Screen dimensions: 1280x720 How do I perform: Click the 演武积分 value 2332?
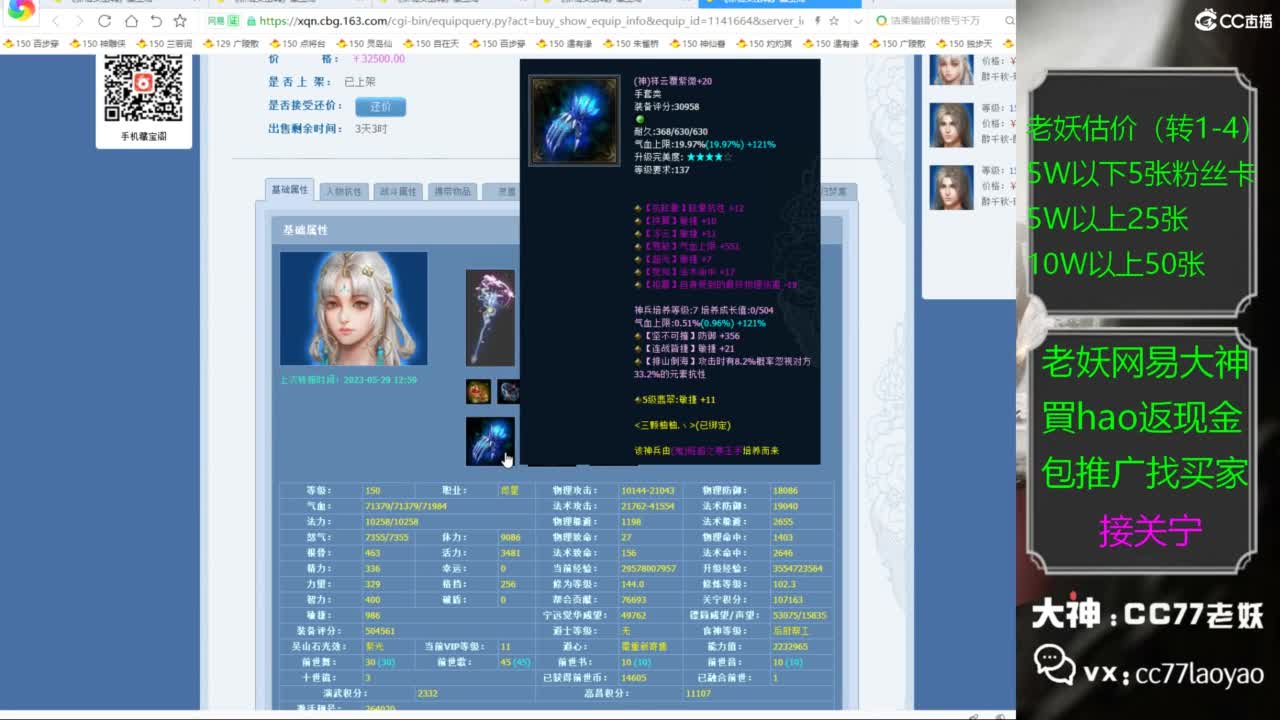click(x=428, y=693)
